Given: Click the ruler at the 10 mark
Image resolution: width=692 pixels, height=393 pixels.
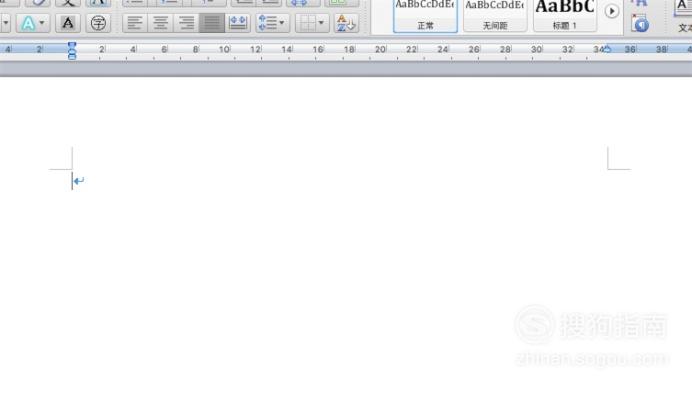Looking at the screenshot, I should pyautogui.click(x=224, y=49).
